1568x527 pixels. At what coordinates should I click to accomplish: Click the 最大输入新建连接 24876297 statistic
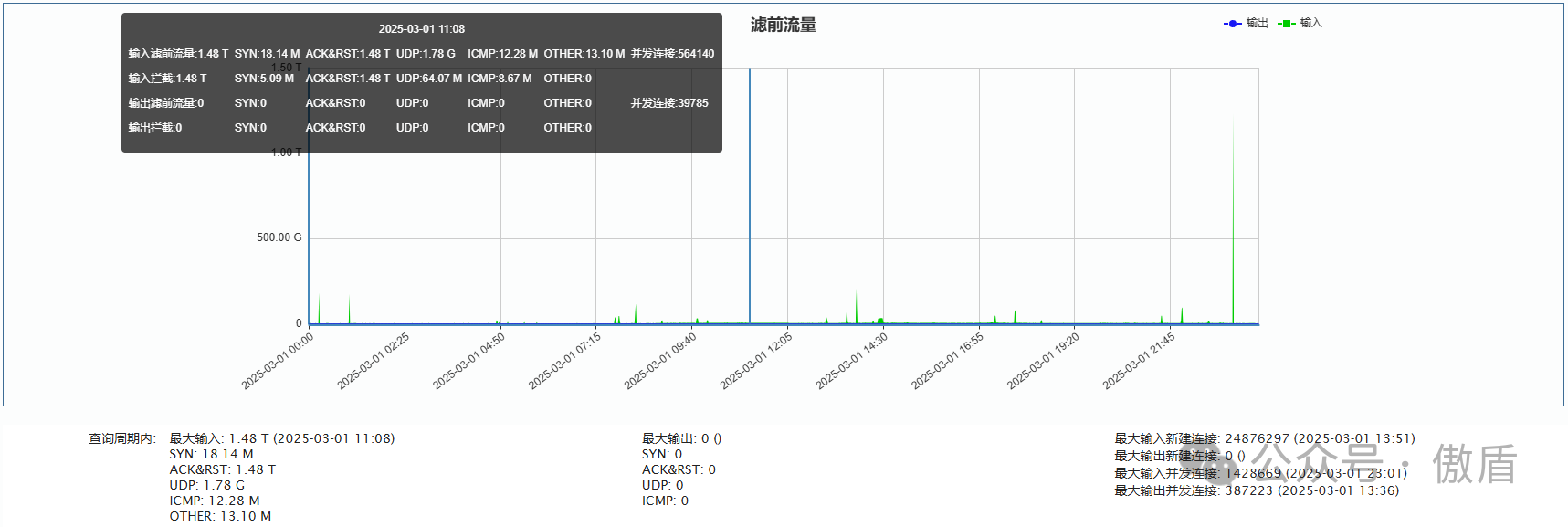point(1264,438)
